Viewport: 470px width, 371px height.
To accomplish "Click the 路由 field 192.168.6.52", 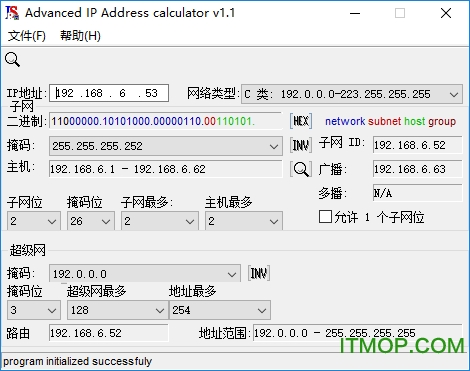I will pos(109,333).
